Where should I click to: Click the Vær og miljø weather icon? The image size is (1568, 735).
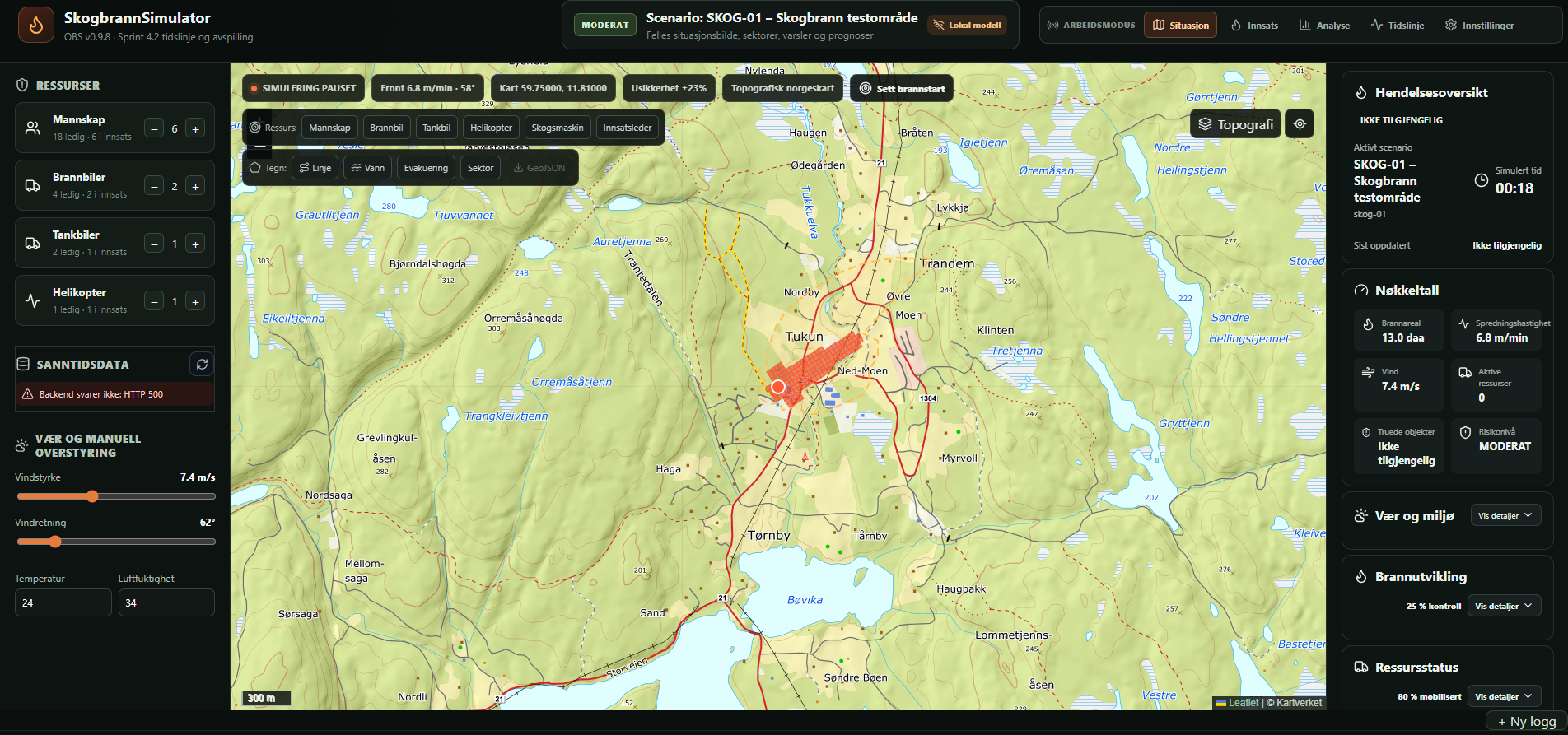pos(1361,516)
